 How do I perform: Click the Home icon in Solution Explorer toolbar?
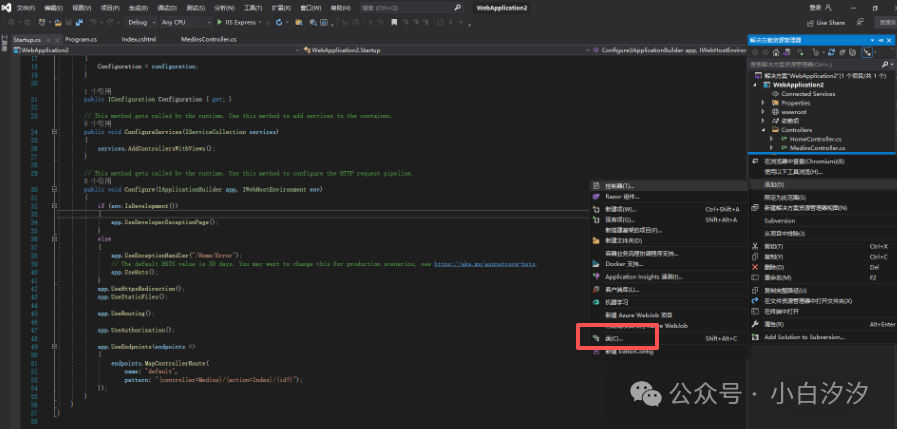[x=776, y=52]
